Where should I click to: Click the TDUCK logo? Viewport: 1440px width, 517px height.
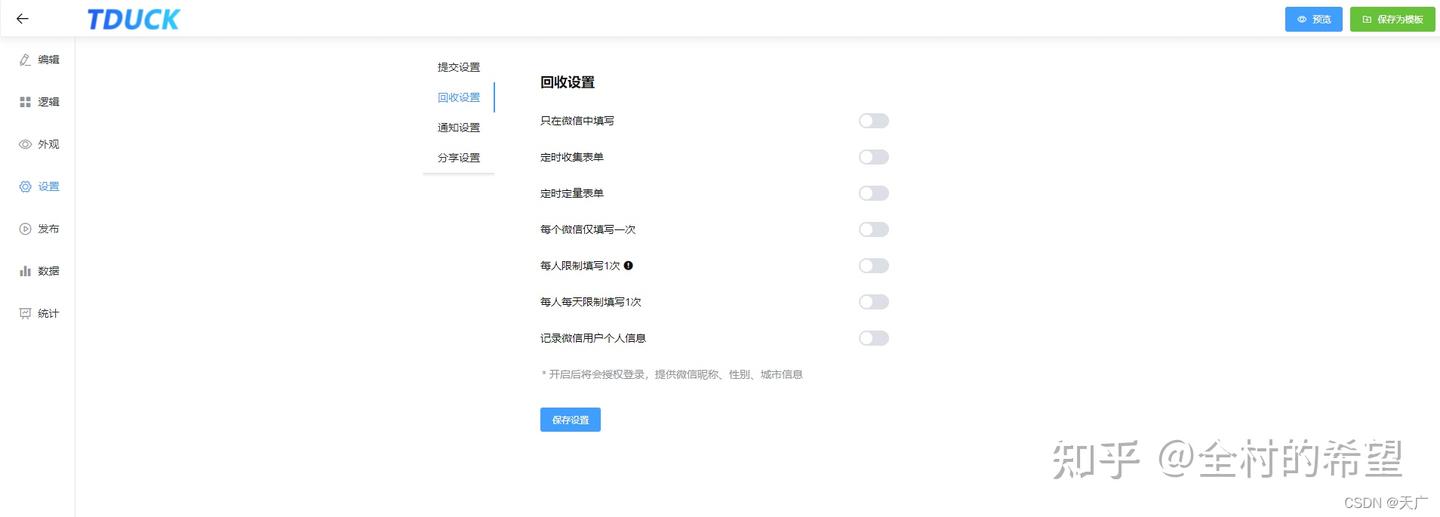pyautogui.click(x=133, y=19)
